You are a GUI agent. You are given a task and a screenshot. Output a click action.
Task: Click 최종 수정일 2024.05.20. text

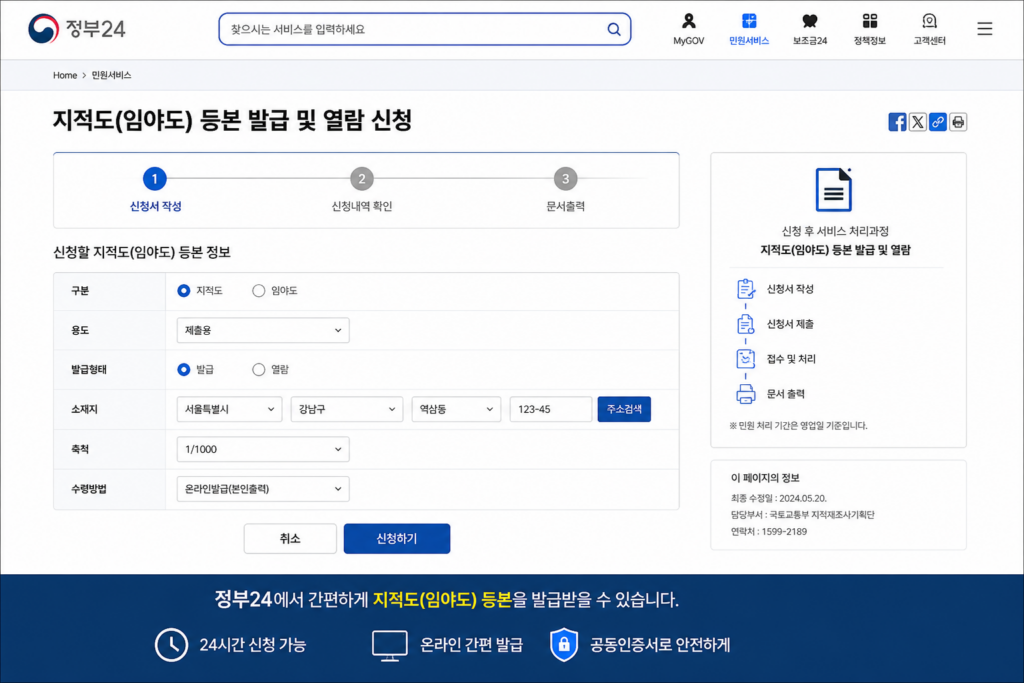tap(778, 498)
